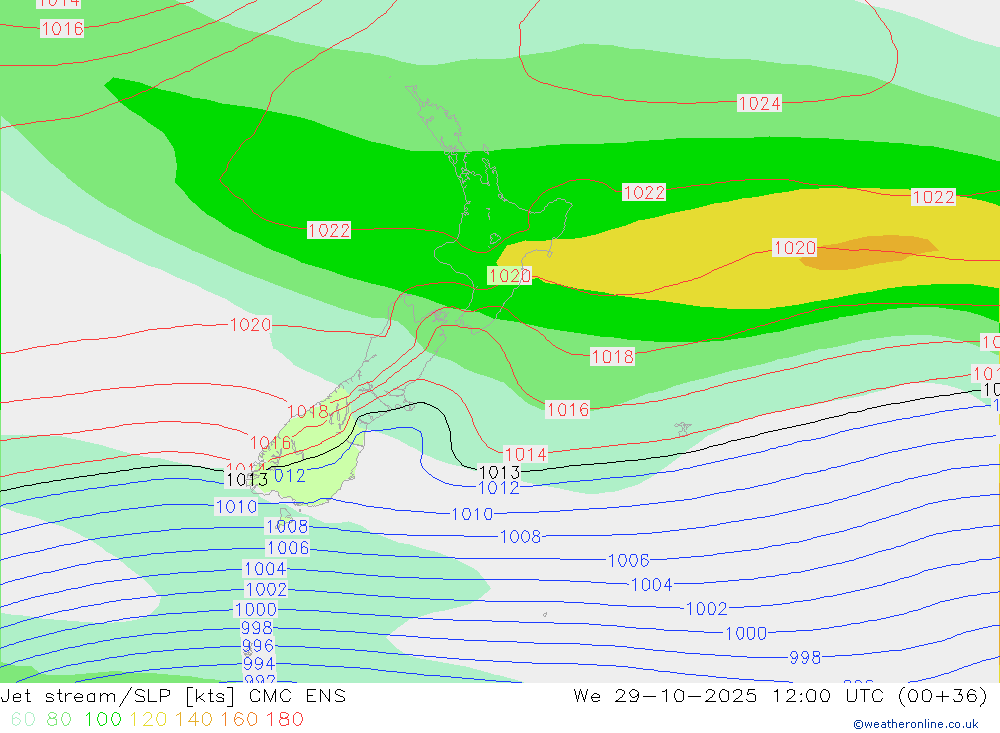Click the 1022 label at the far right edge

point(934,196)
